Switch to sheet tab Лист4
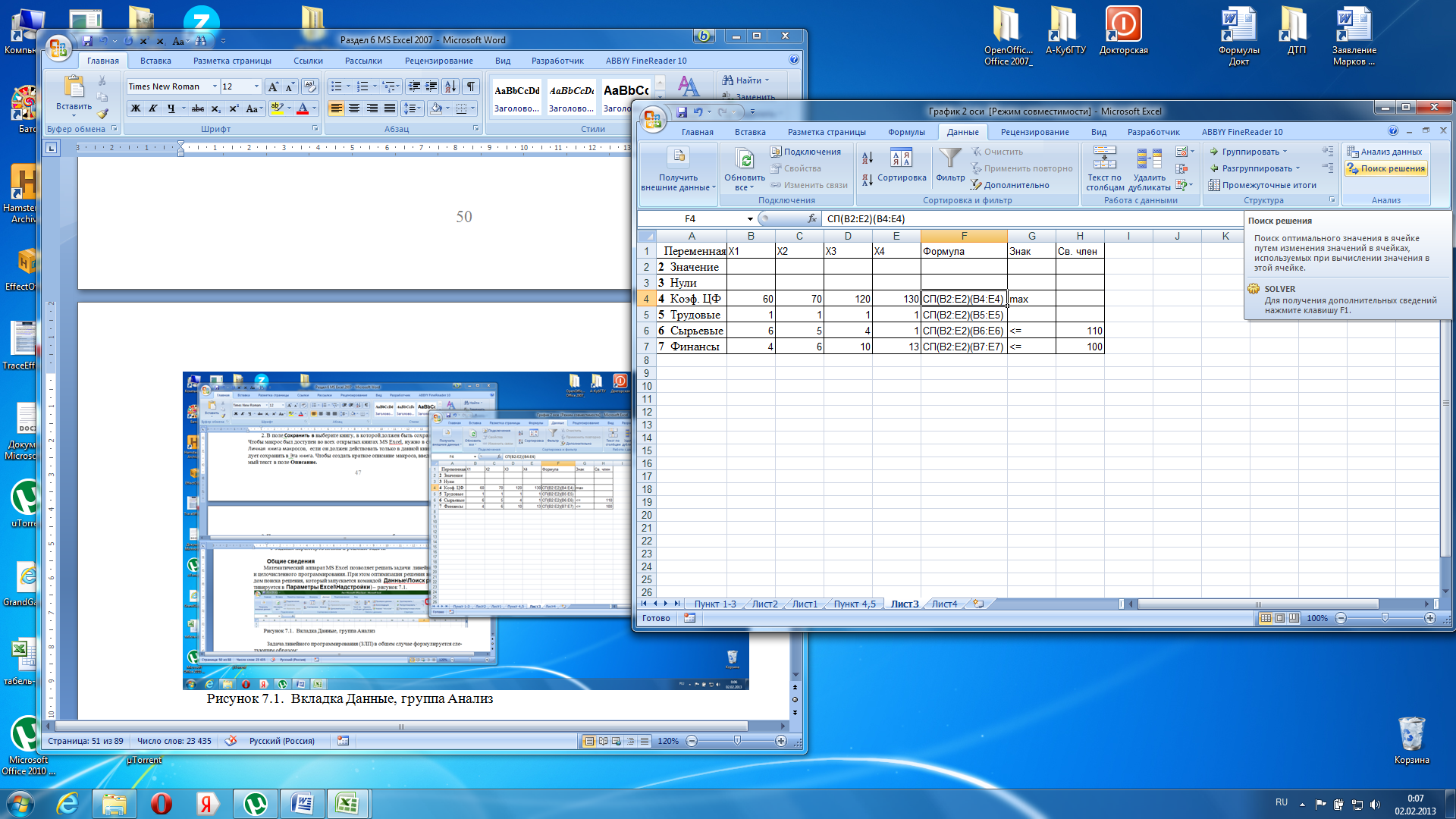Viewport: 1456px width, 819px height. (944, 604)
